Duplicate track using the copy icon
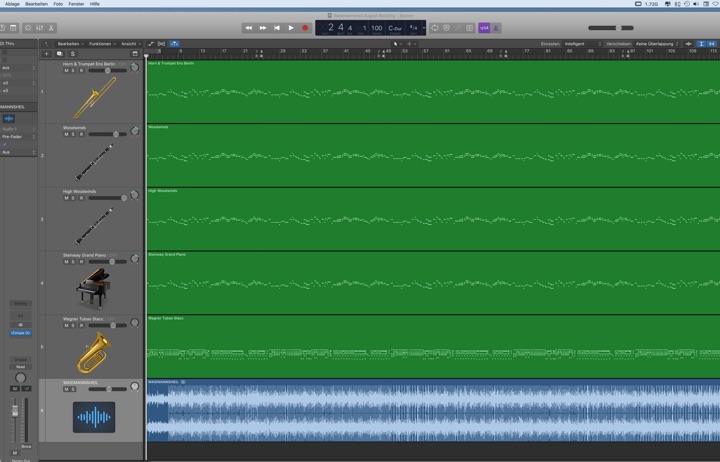The height and width of the screenshot is (462, 720). [x=59, y=54]
